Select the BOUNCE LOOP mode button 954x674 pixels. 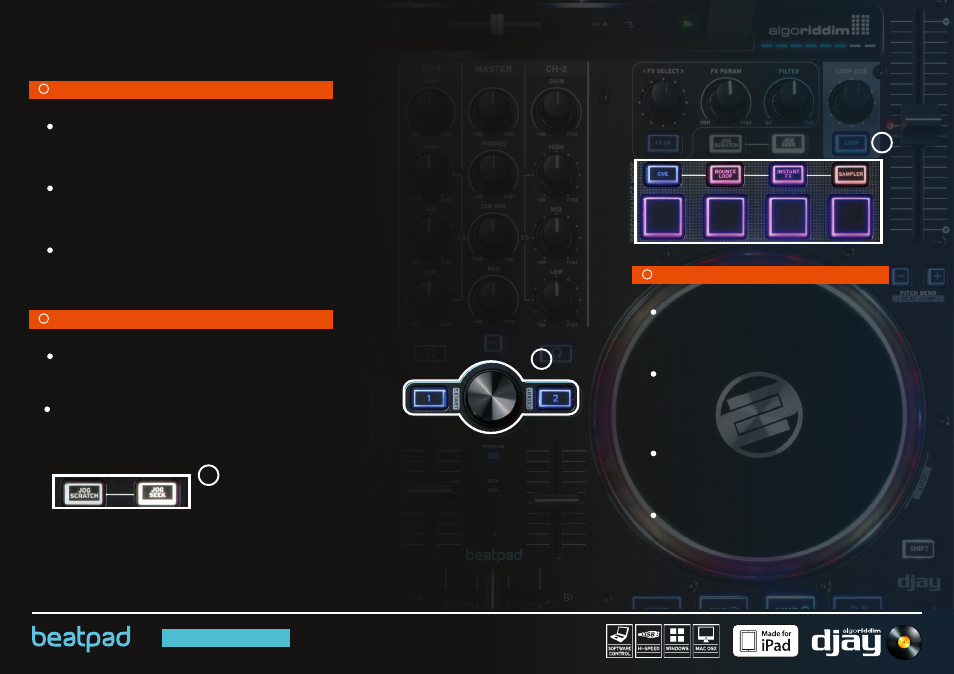click(725, 174)
